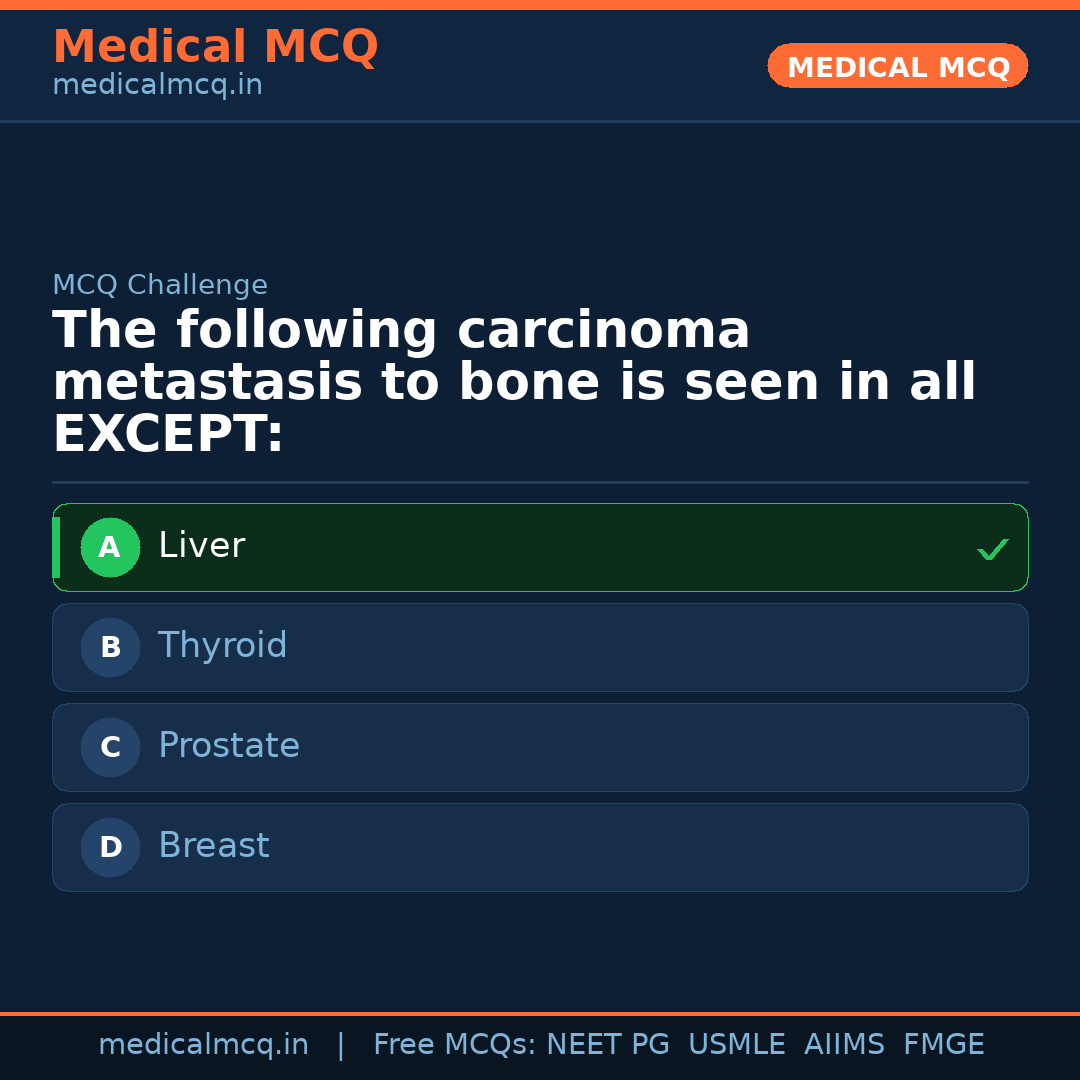
Task: Click the circular C badge beside Prostate
Action: [x=110, y=747]
